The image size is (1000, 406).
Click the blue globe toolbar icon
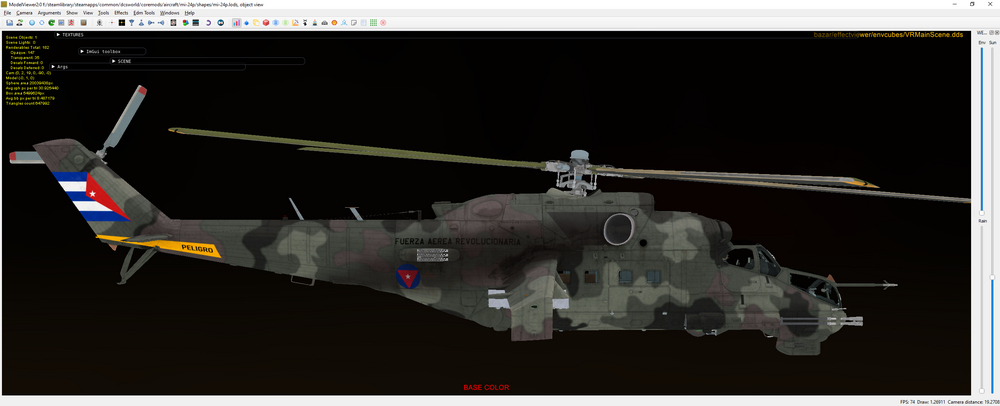point(32,22)
